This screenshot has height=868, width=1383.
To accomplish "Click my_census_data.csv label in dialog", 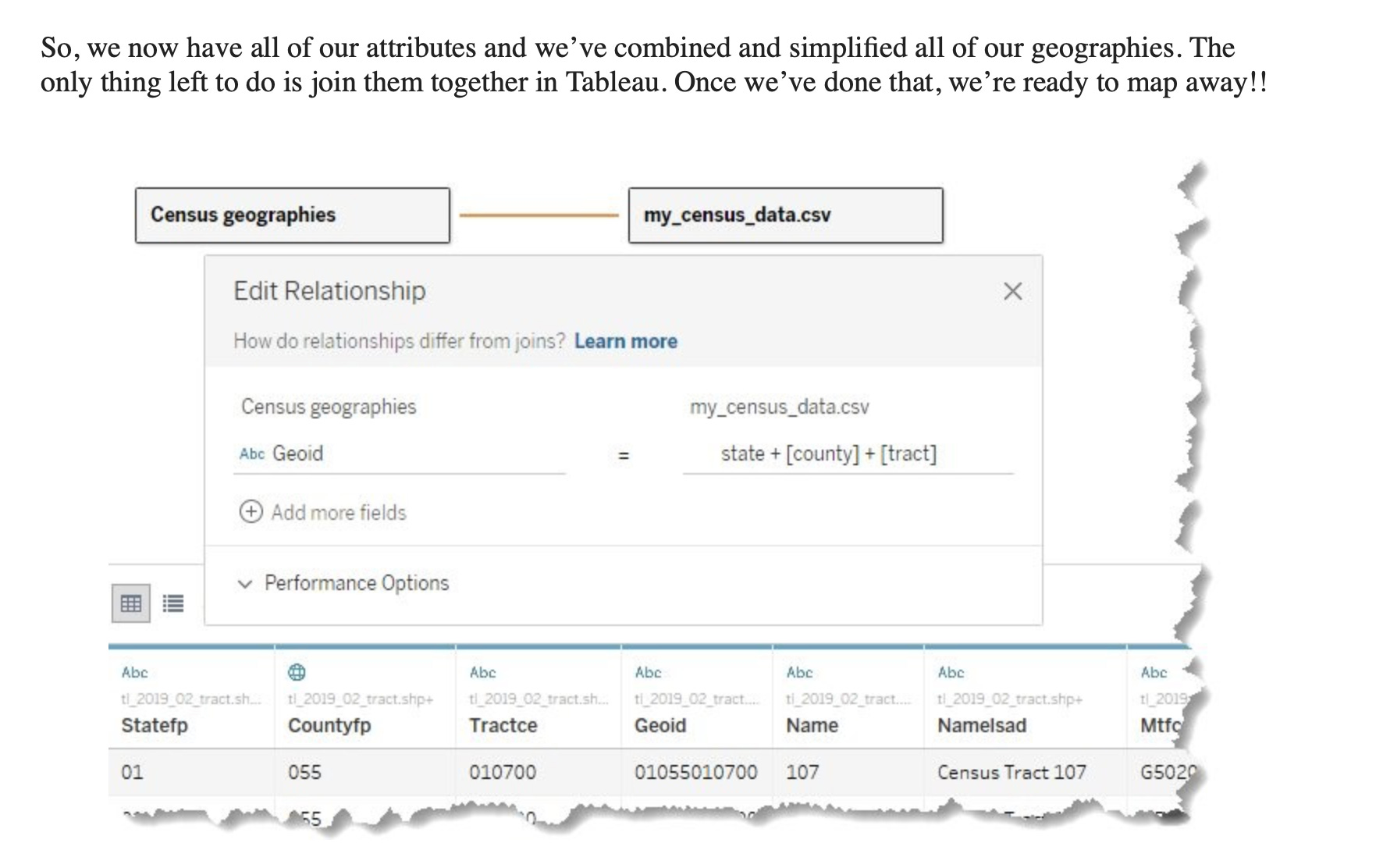I will 779,407.
